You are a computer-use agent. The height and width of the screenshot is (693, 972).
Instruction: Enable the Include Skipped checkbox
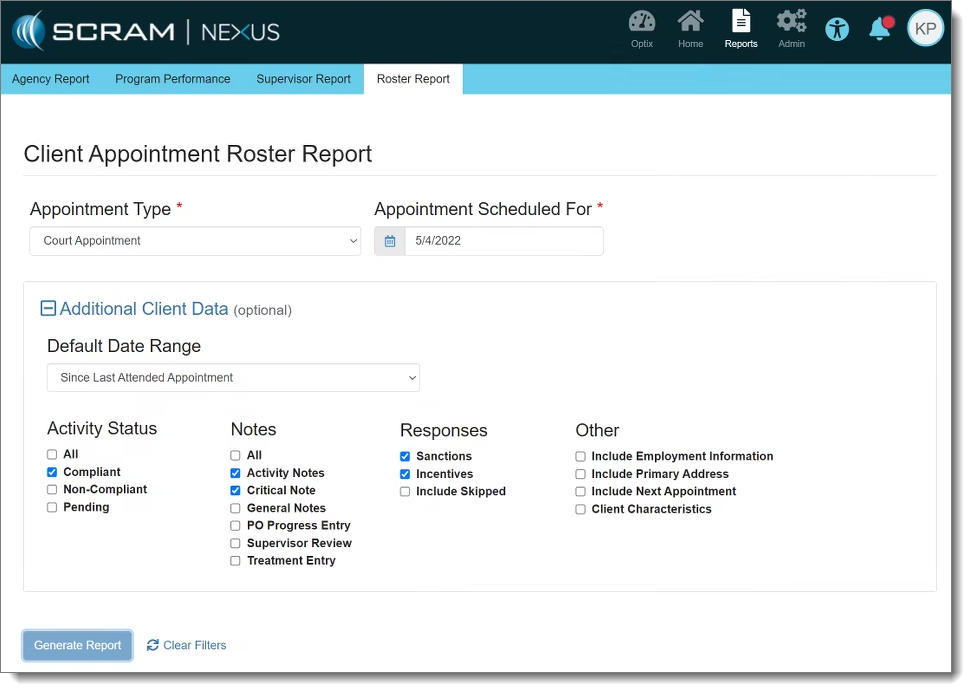coord(405,492)
